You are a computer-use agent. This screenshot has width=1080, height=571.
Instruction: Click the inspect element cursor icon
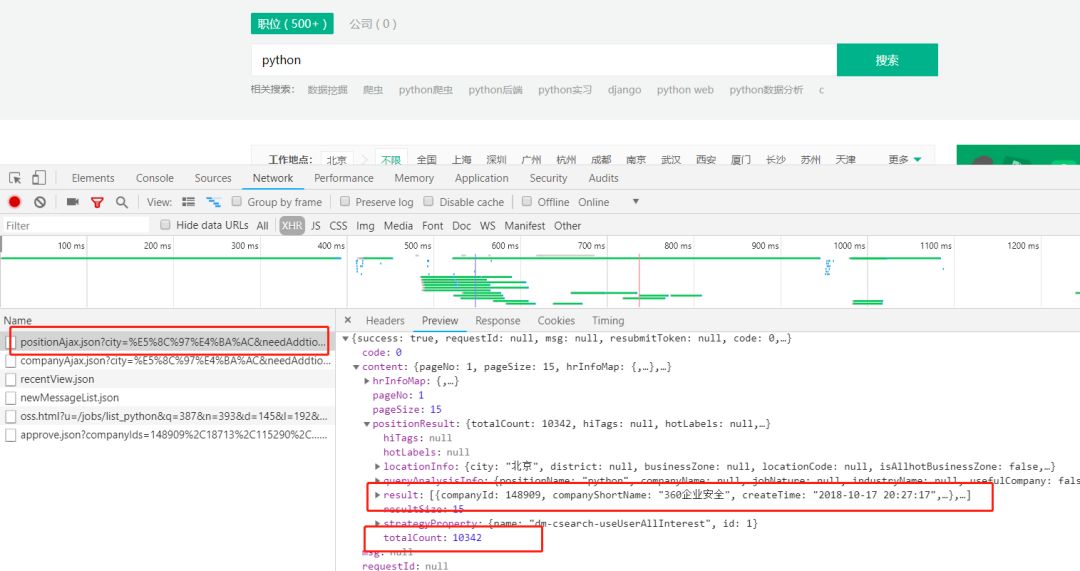(x=15, y=178)
